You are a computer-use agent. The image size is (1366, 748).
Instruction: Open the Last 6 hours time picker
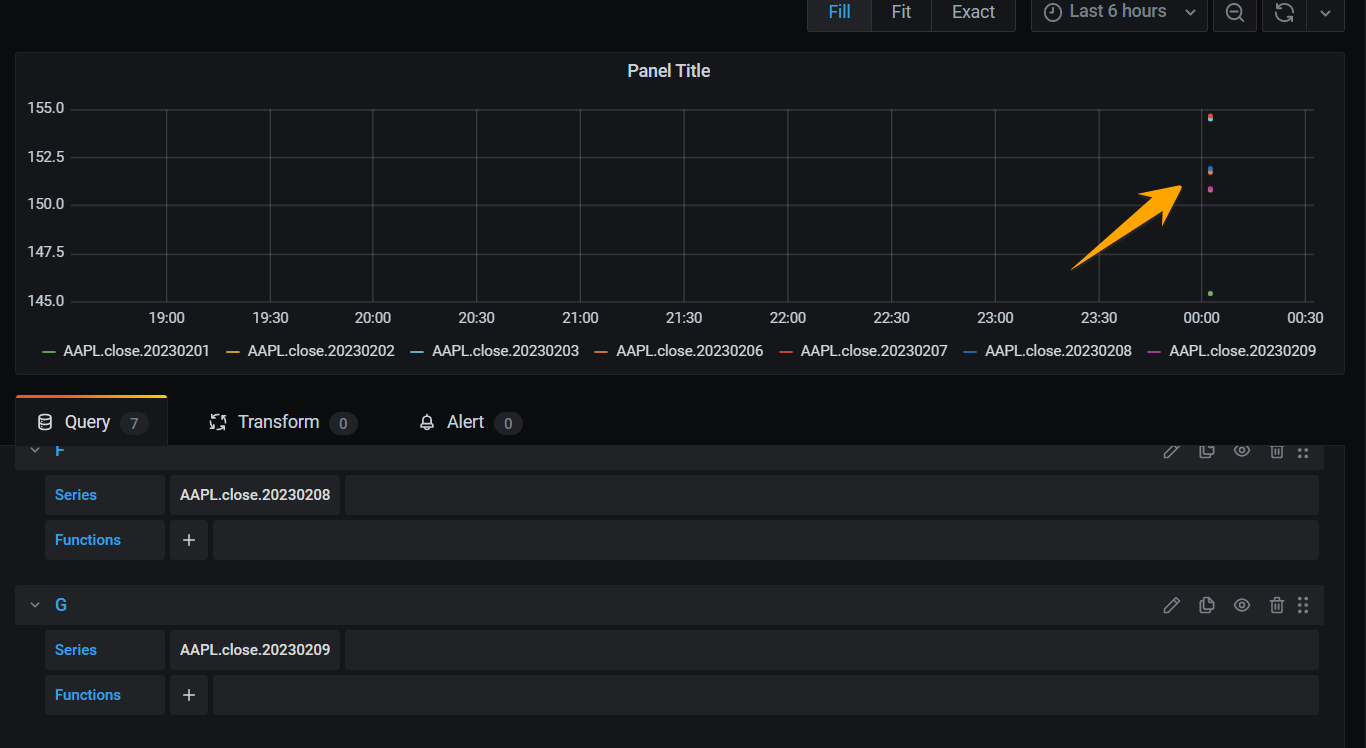tap(1119, 12)
